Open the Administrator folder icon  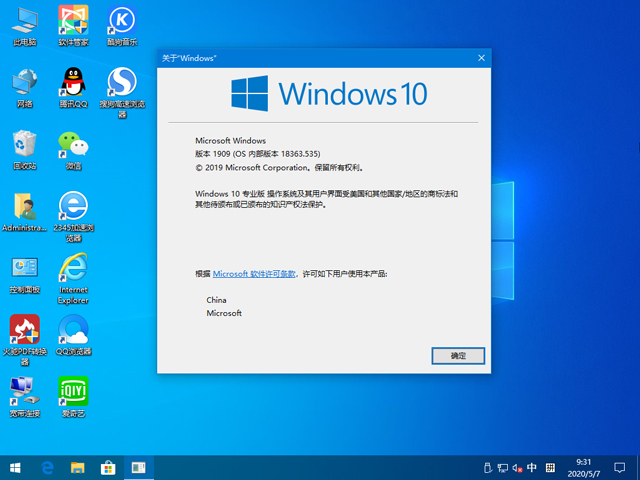[x=24, y=211]
